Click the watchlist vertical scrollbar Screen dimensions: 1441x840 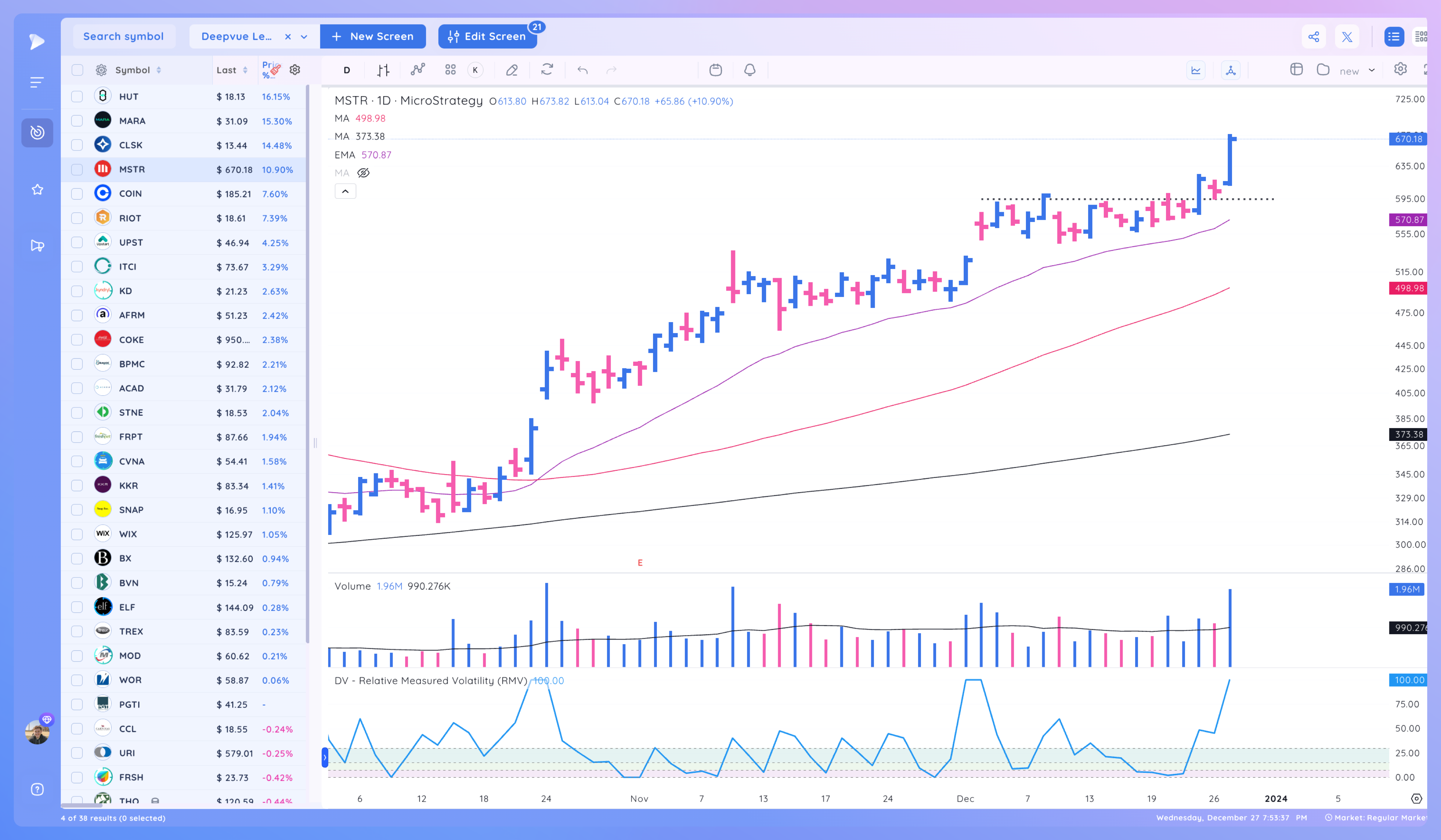[308, 364]
